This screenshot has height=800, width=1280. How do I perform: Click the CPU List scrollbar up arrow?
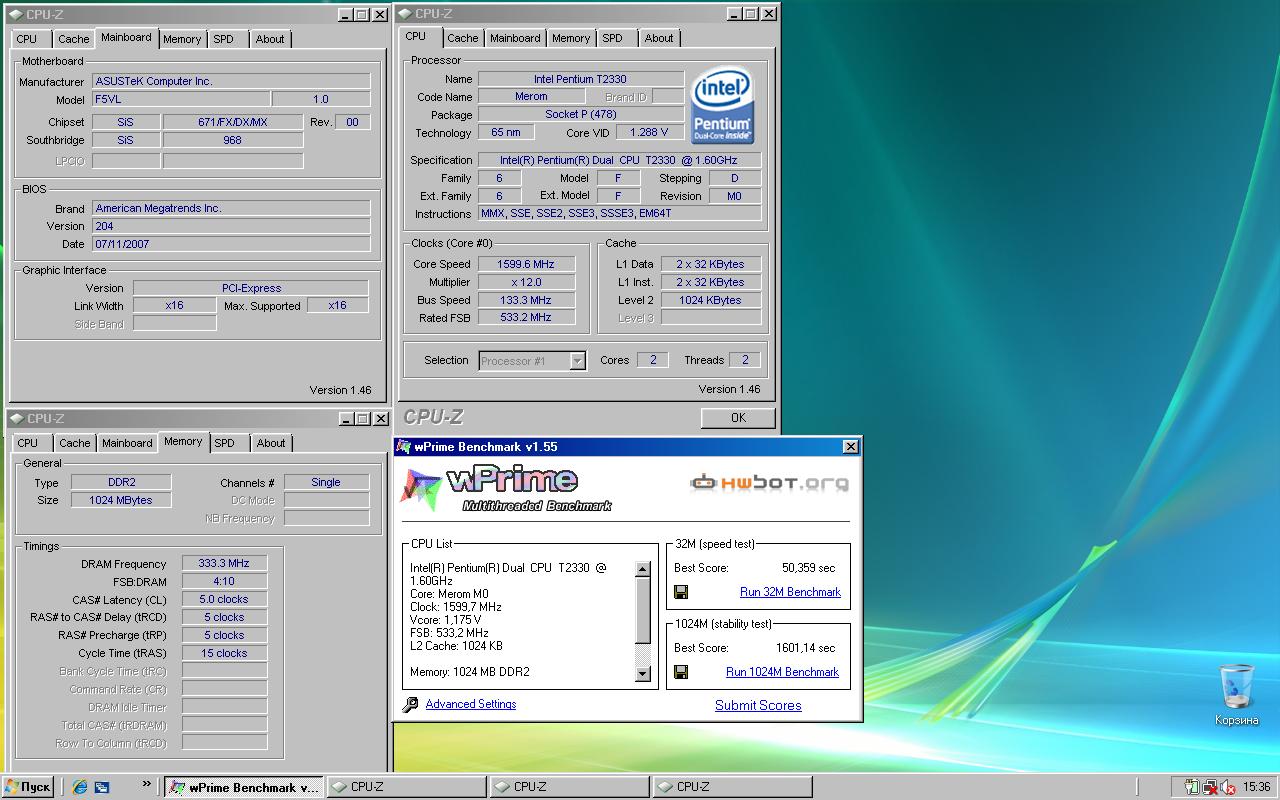[x=643, y=569]
